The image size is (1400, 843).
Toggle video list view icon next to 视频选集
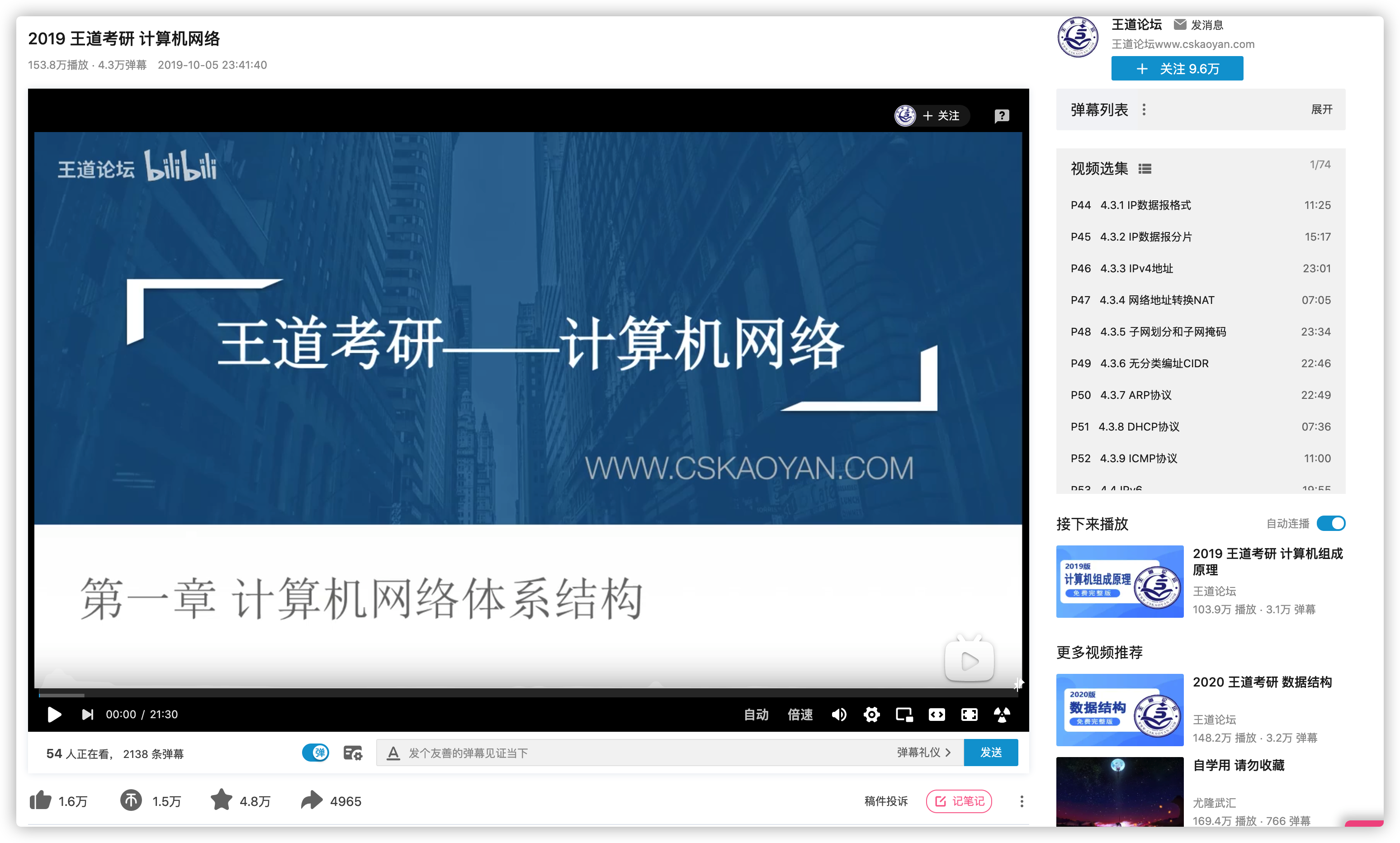tap(1145, 169)
